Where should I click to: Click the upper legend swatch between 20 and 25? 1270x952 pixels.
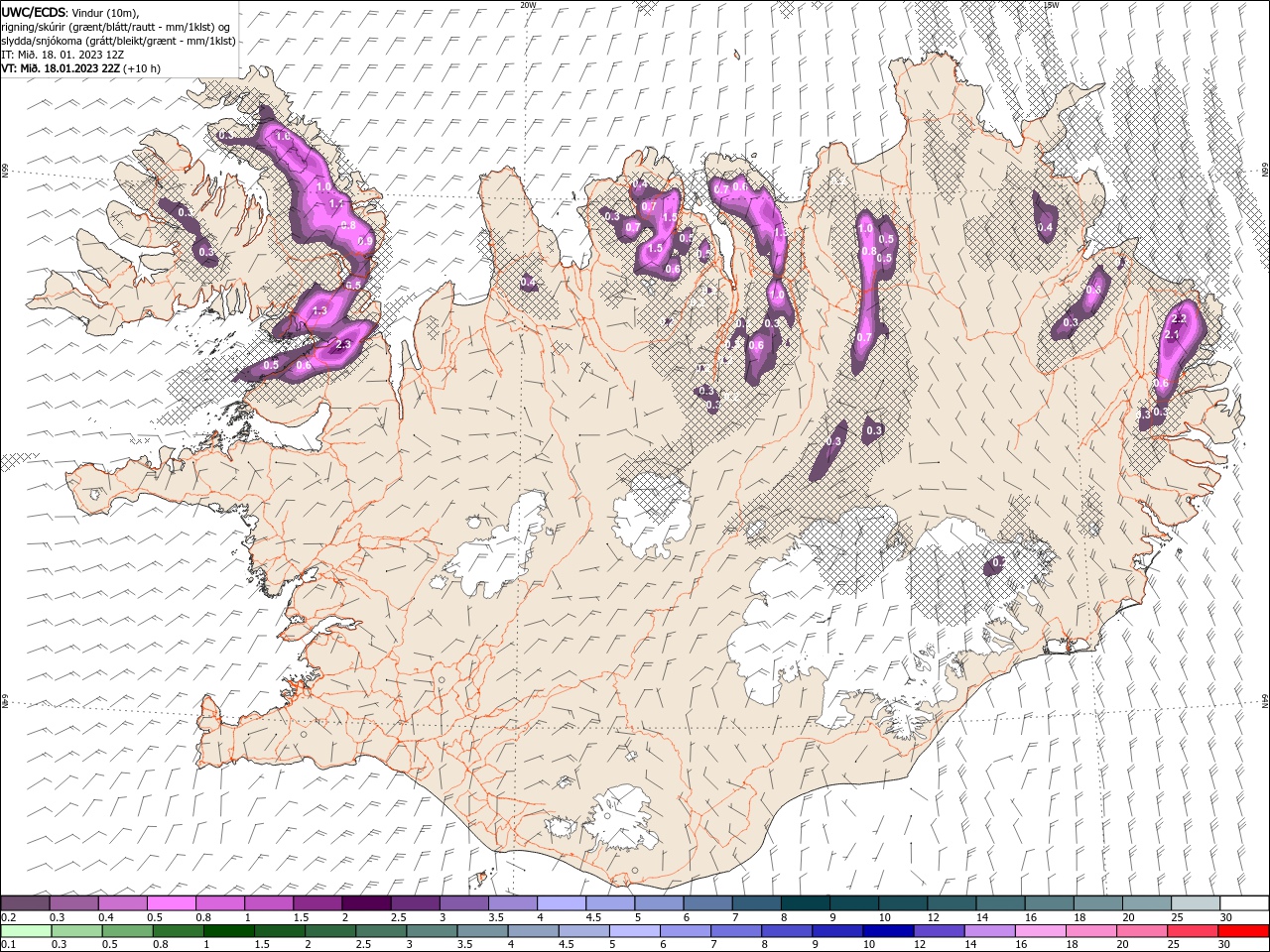(1146, 903)
